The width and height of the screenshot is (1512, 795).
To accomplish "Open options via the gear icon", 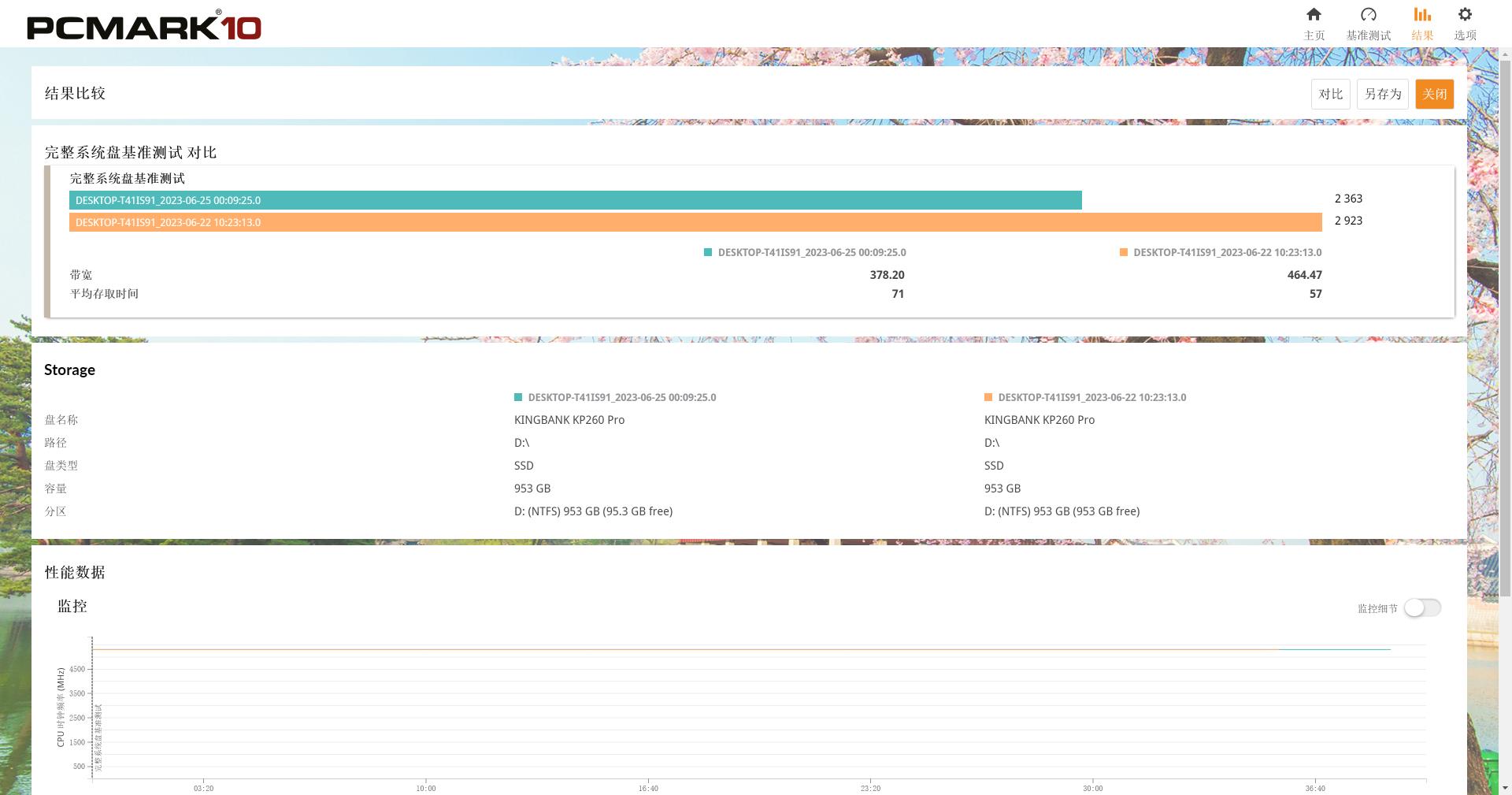I will click(x=1464, y=13).
